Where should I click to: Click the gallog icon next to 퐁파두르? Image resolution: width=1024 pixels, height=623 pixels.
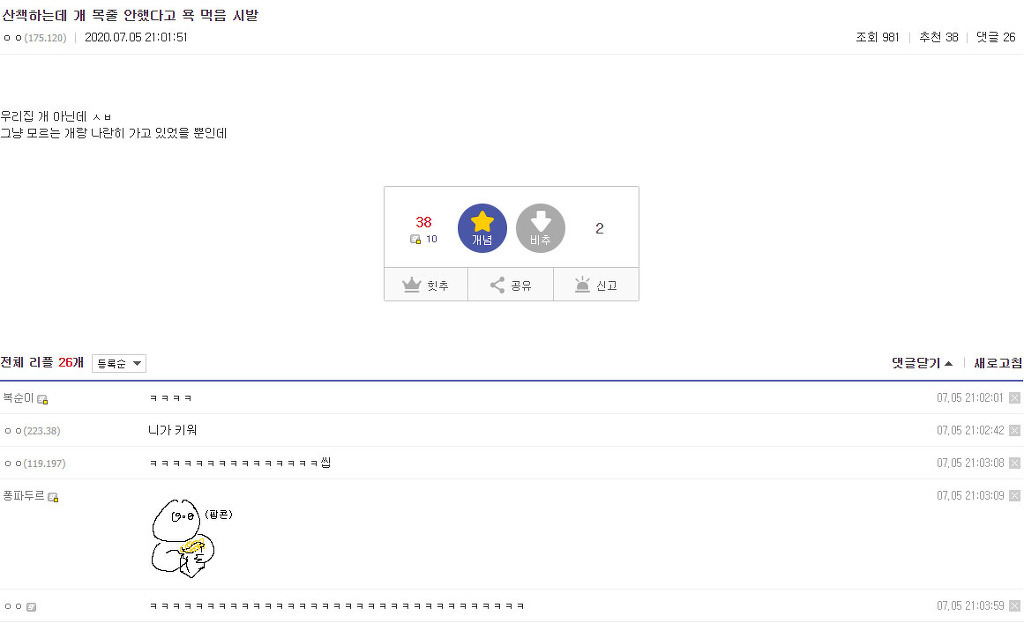point(54,498)
